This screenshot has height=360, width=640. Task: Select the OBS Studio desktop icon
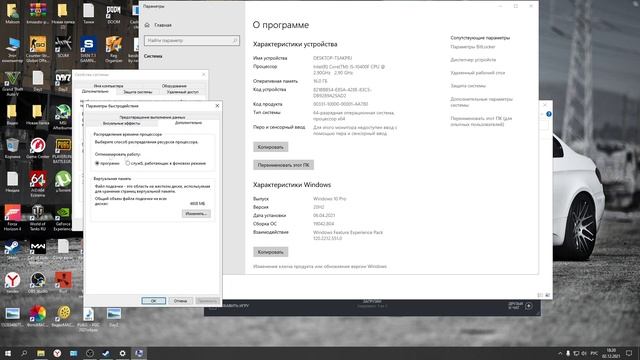(x=38, y=282)
